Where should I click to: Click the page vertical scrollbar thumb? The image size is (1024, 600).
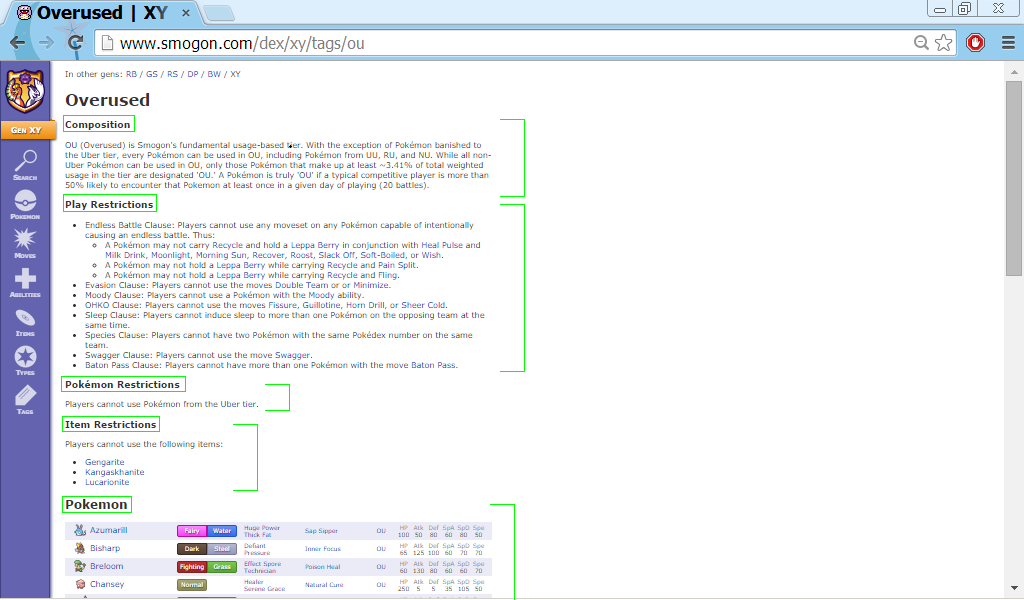click(x=1014, y=178)
